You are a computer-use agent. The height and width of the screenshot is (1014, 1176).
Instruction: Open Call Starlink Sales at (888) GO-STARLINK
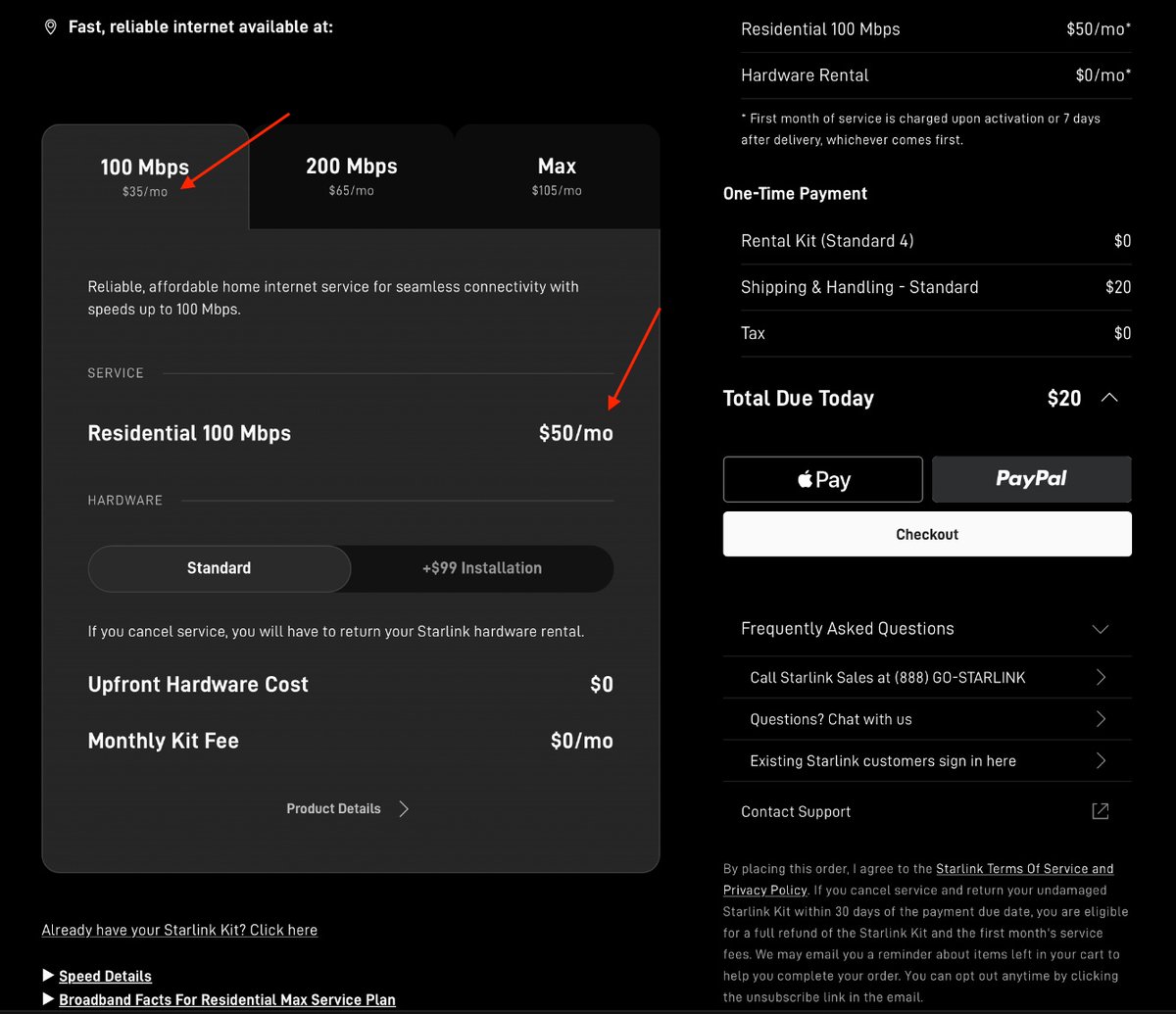click(x=927, y=678)
